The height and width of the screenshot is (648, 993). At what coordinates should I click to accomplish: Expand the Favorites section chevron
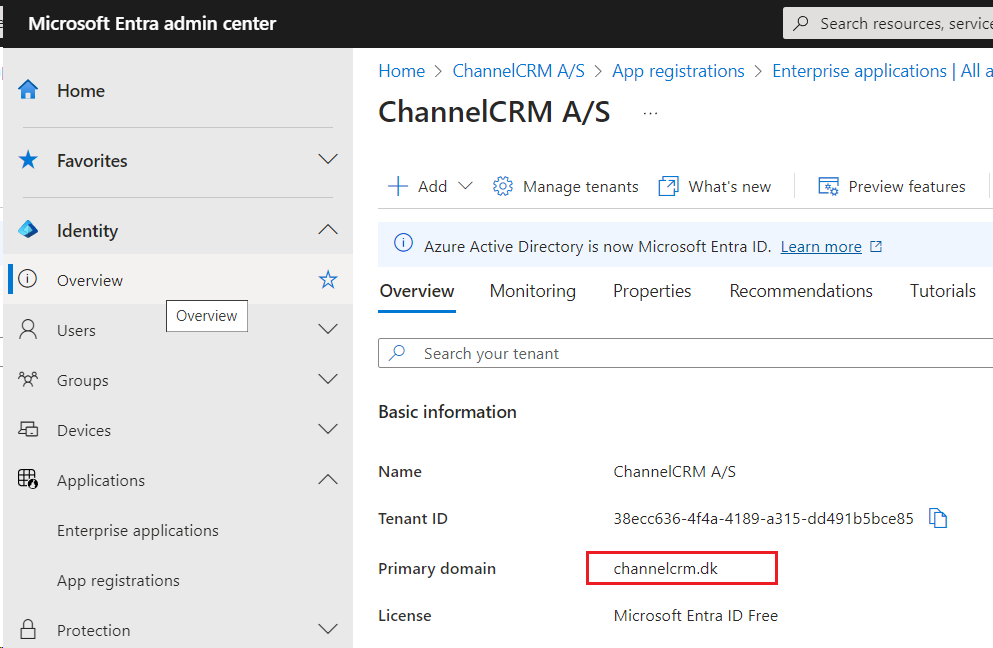tap(327, 159)
